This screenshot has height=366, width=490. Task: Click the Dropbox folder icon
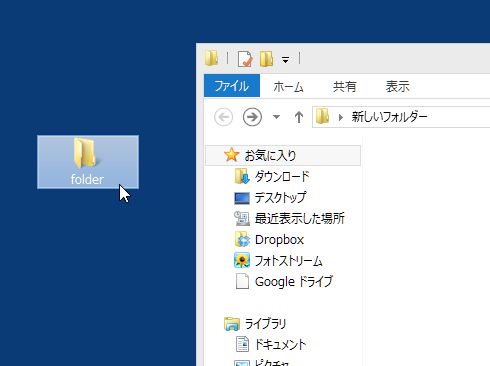[242, 240]
